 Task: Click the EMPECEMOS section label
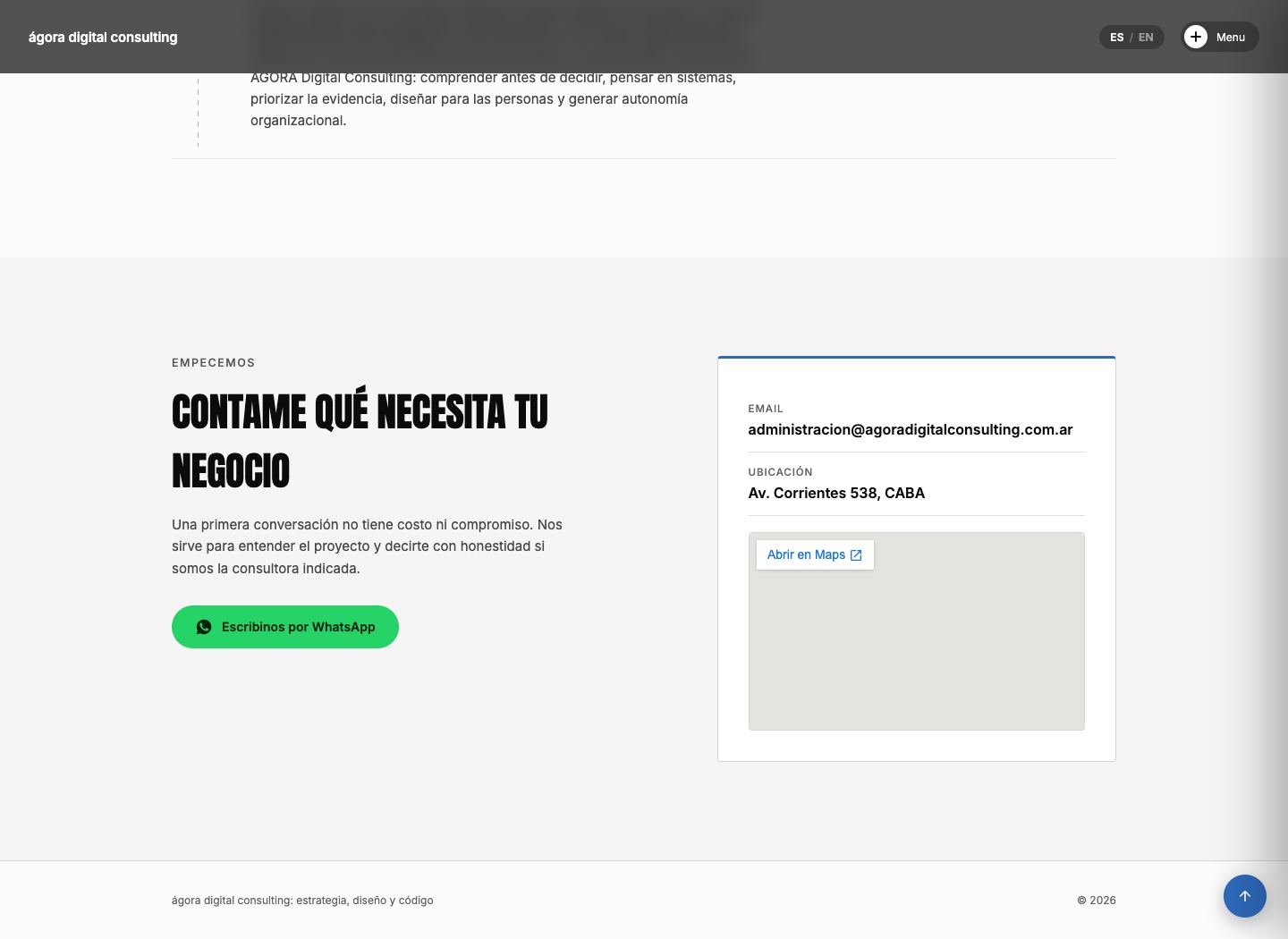[213, 362]
